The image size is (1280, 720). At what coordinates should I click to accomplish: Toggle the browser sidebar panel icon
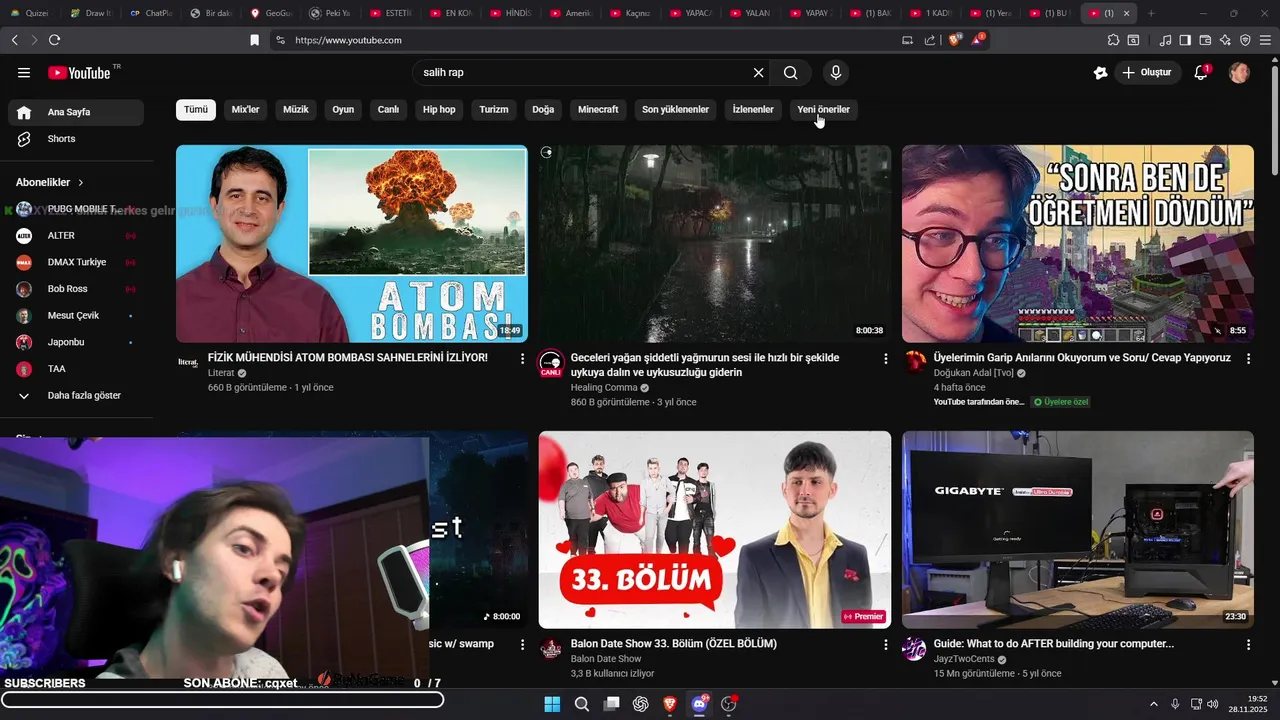tap(1185, 40)
